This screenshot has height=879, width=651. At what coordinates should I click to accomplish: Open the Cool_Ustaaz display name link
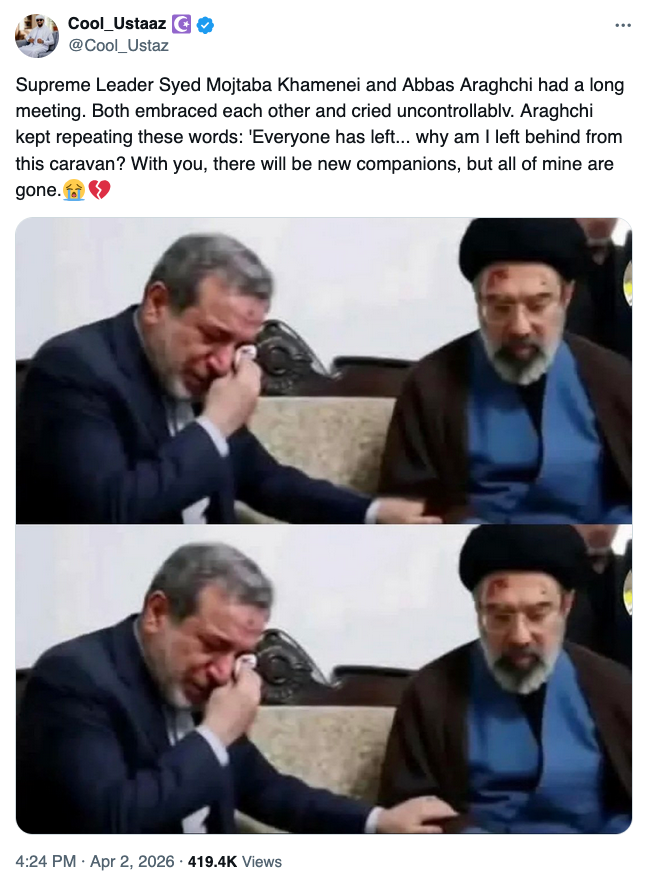pos(117,24)
